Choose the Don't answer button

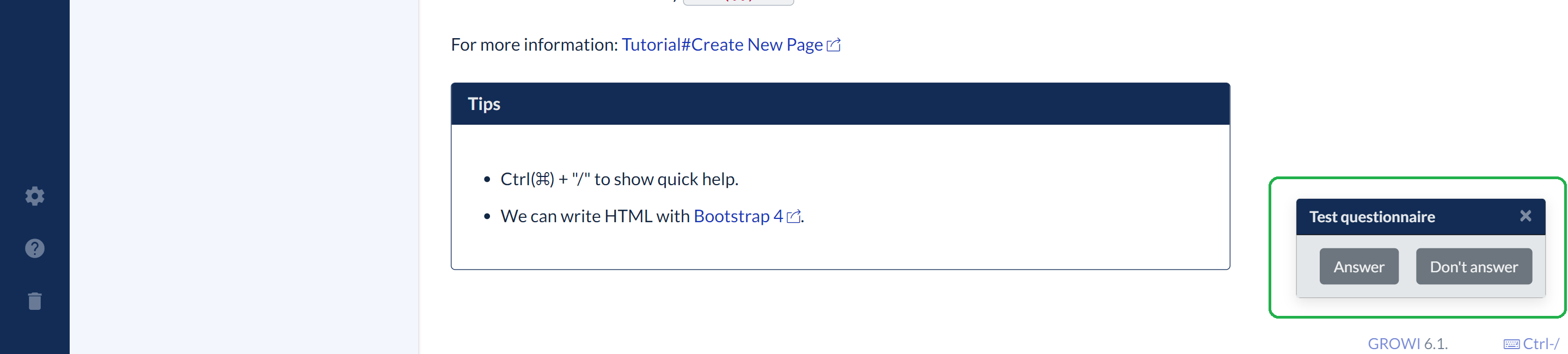pyautogui.click(x=1473, y=267)
